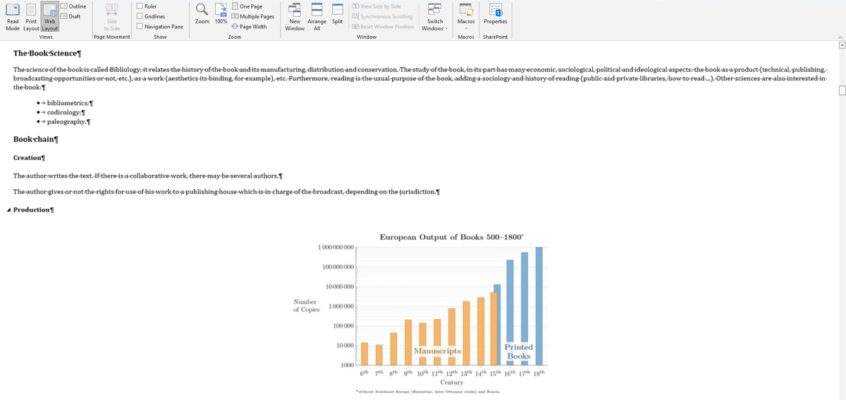Click the 'codicology' bullet item
Viewport: 846px width, 400px height.
click(66, 112)
